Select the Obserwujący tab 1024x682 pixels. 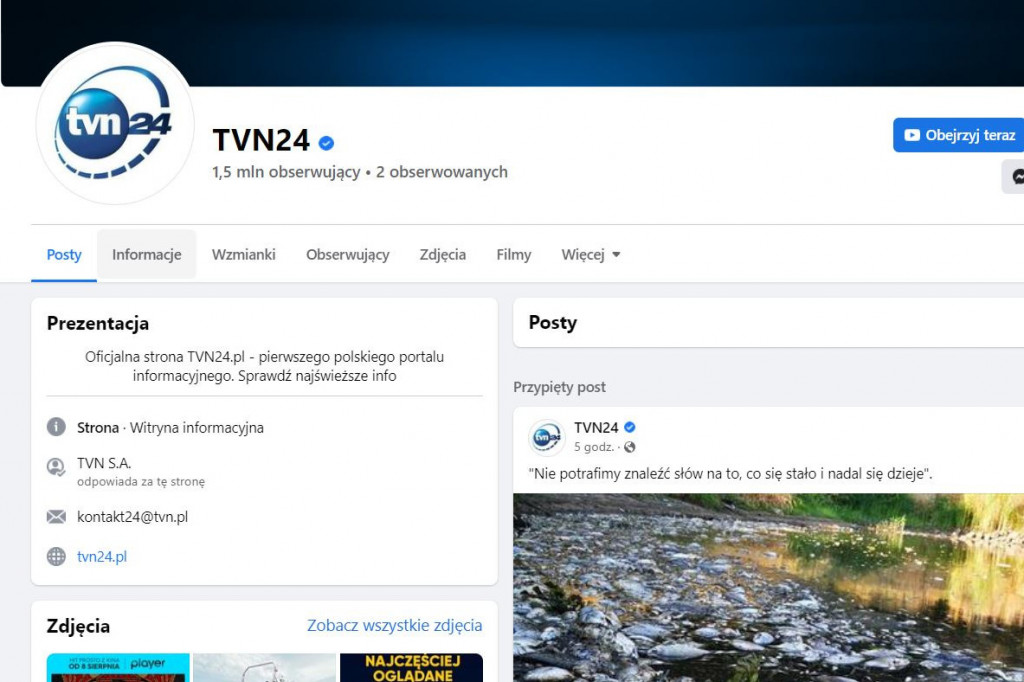tap(348, 255)
